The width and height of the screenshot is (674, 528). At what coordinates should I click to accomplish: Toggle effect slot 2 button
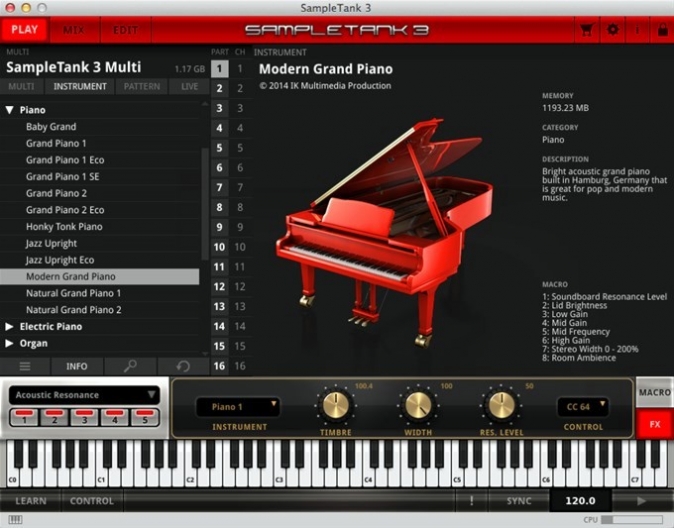coord(54,417)
